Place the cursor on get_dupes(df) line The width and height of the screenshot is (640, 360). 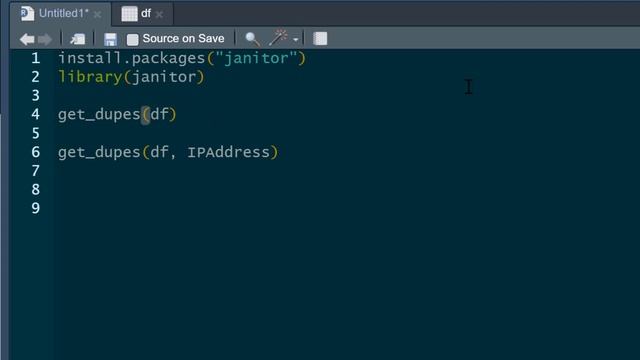pos(117,114)
